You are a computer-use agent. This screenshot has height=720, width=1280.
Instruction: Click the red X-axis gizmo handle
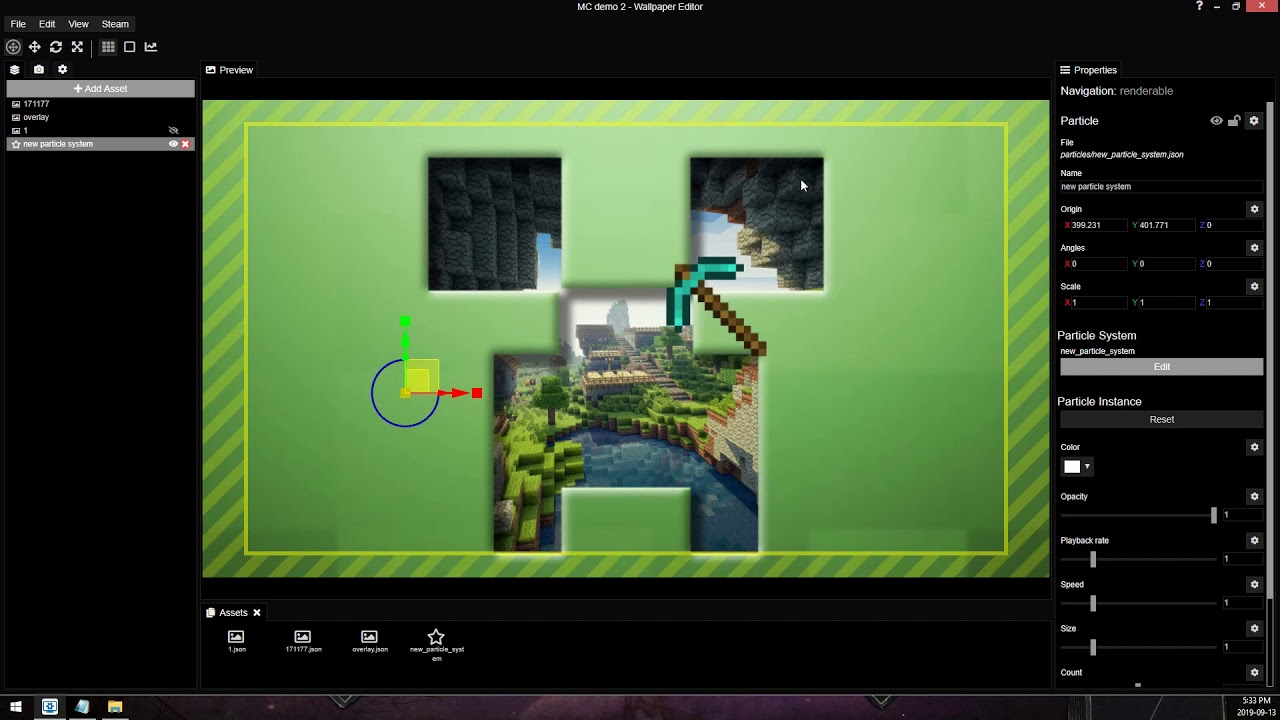point(477,393)
